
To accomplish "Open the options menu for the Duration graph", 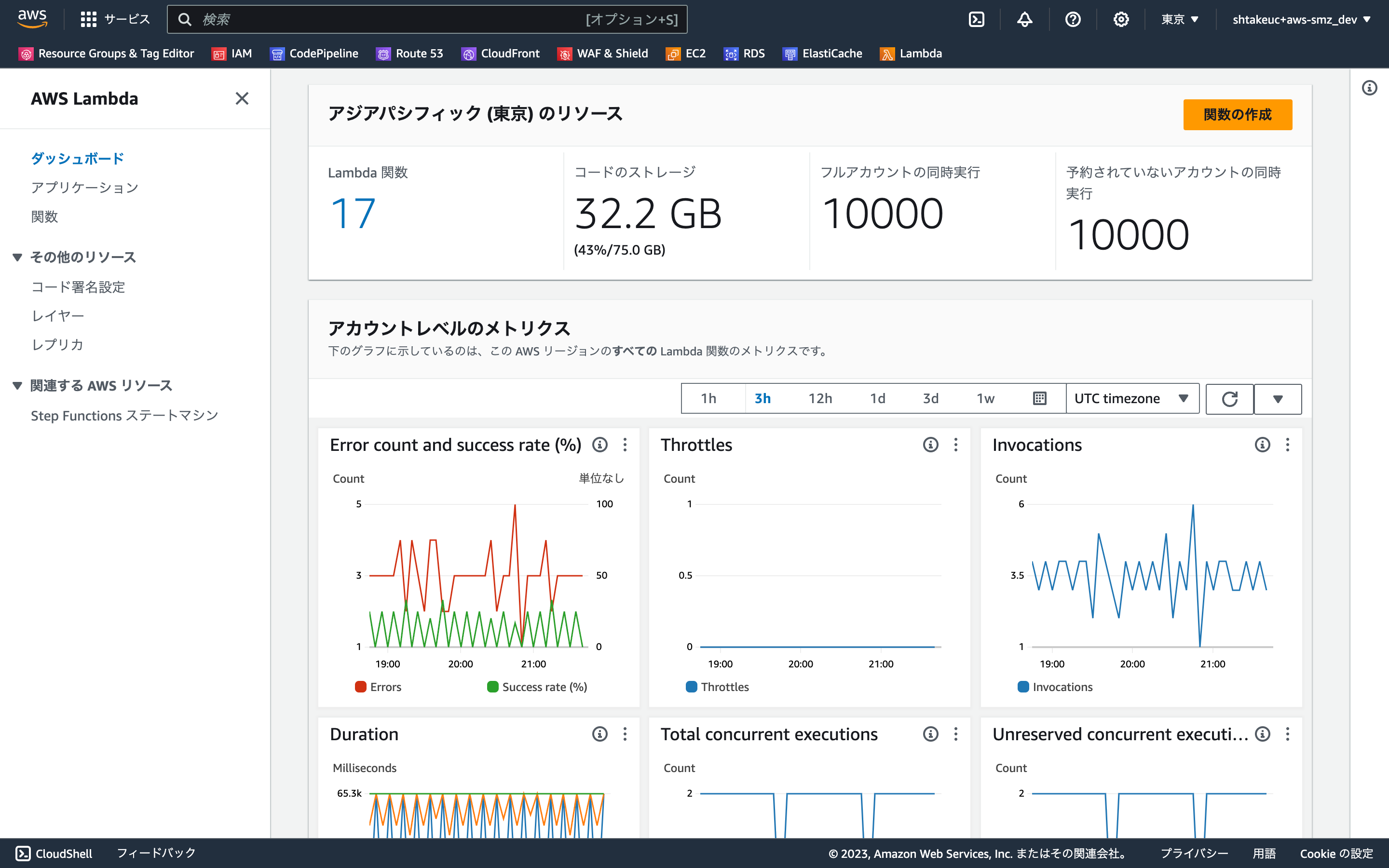I will (x=625, y=734).
